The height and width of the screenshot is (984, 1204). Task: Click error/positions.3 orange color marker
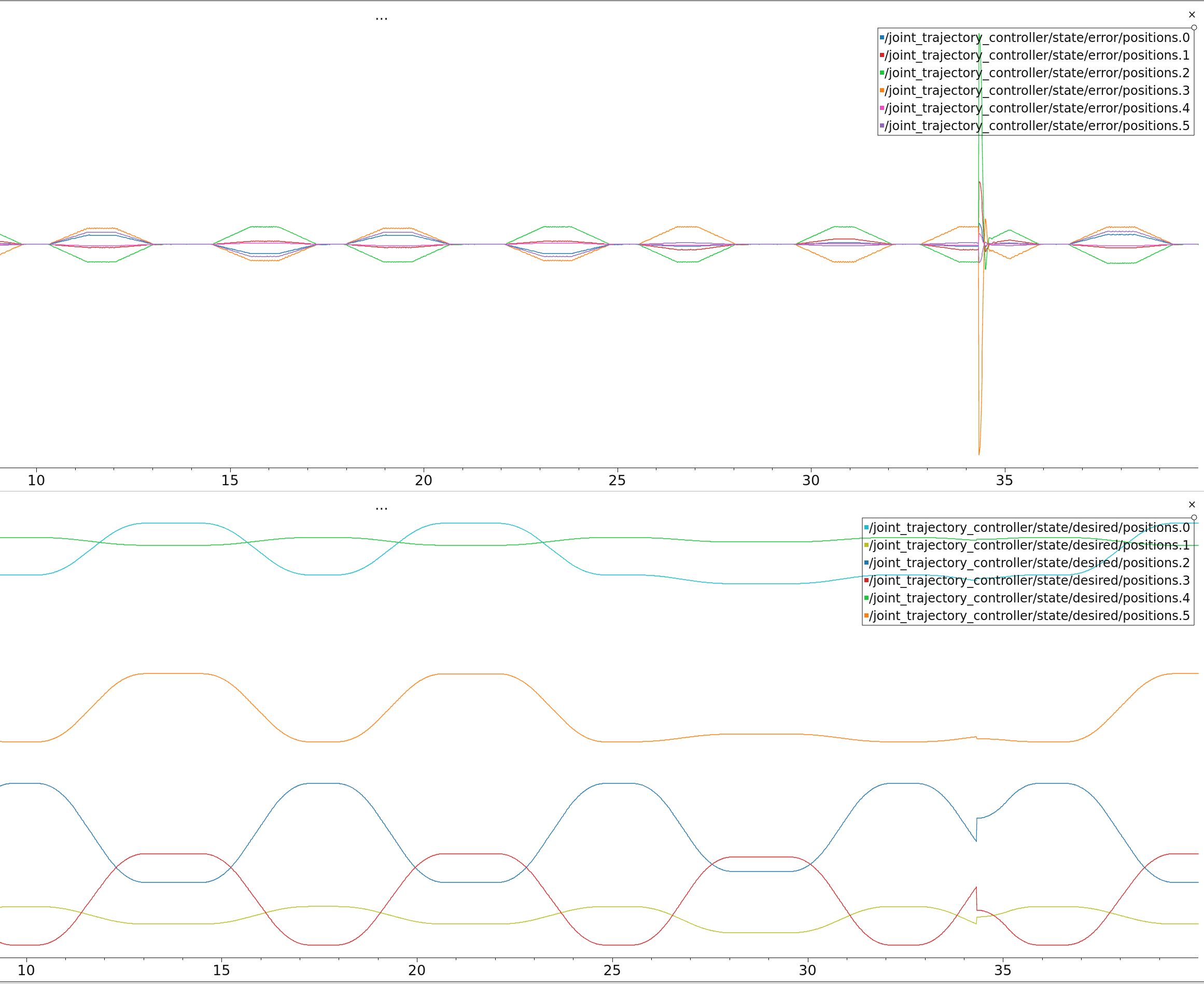coord(882,90)
